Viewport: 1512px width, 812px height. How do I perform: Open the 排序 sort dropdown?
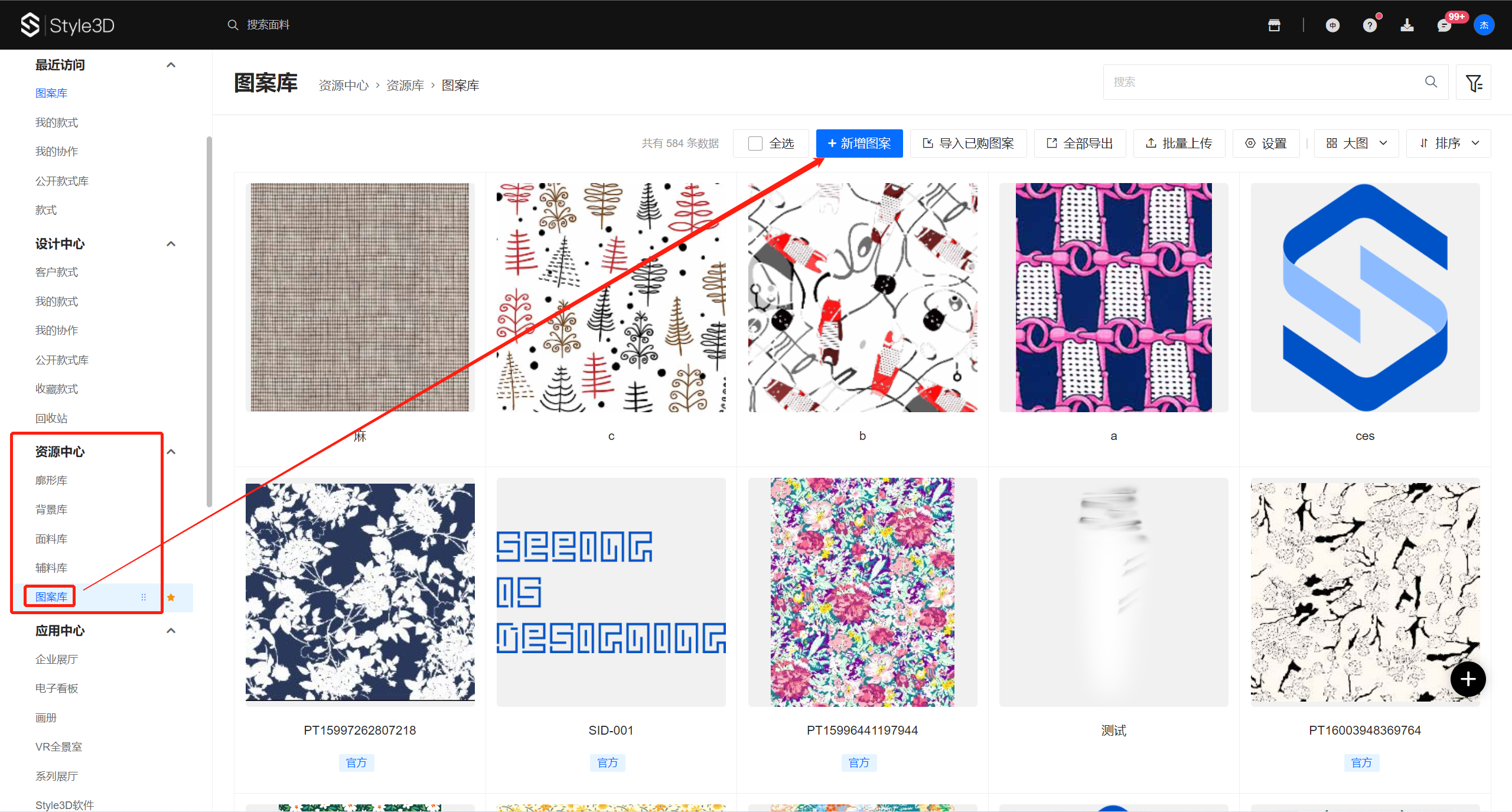pyautogui.click(x=1448, y=144)
